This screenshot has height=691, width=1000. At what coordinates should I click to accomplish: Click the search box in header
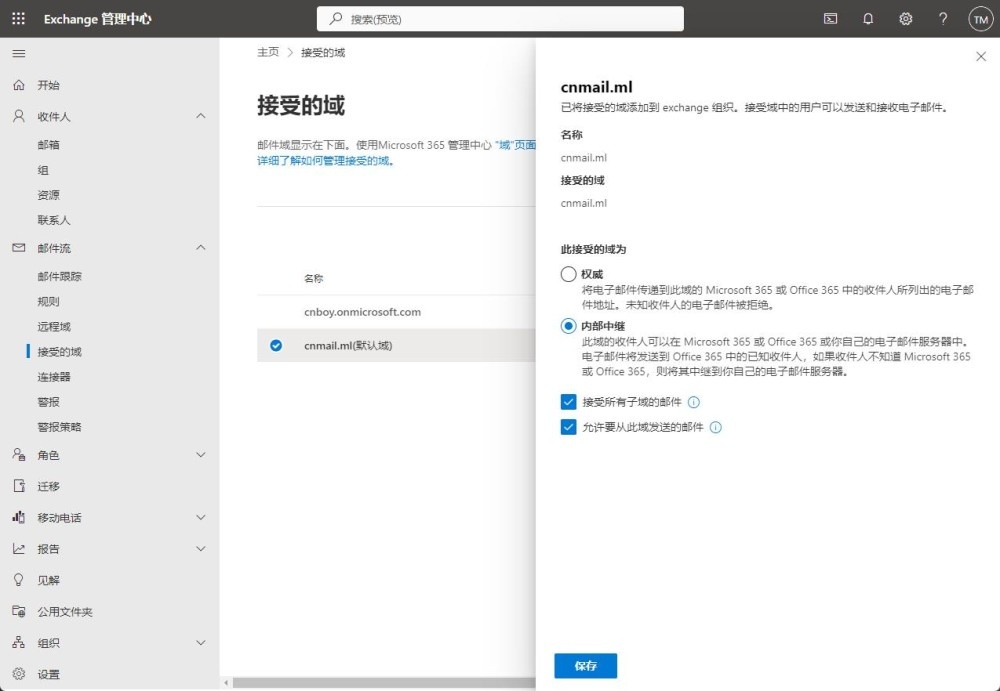500,19
